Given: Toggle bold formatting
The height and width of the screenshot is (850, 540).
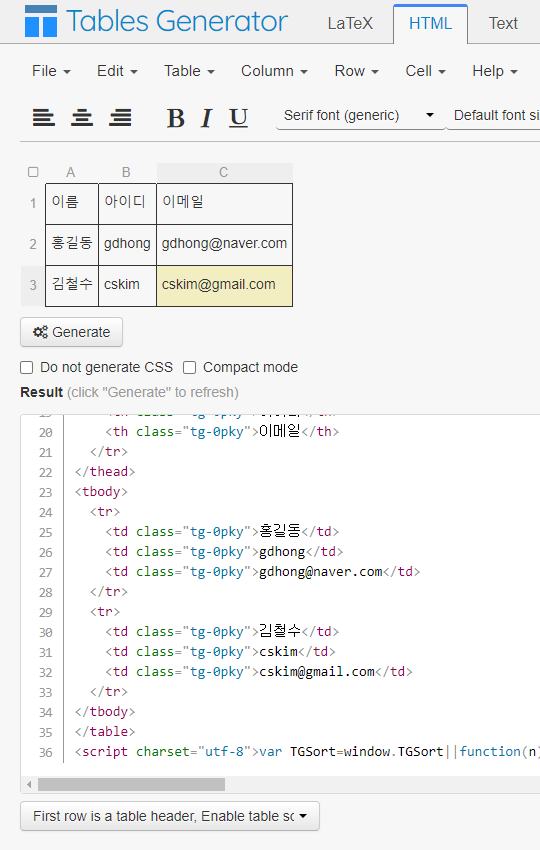Looking at the screenshot, I should pyautogui.click(x=176, y=118).
